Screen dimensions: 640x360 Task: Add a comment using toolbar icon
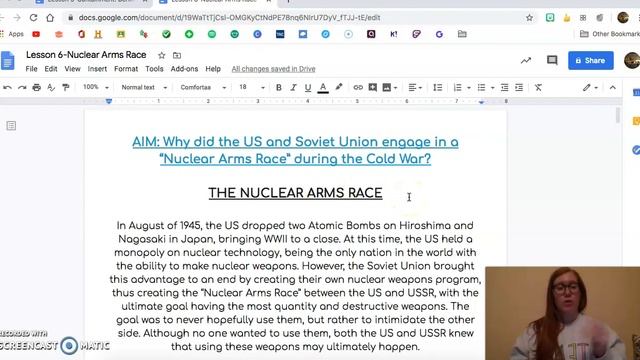pyautogui.click(x=373, y=87)
